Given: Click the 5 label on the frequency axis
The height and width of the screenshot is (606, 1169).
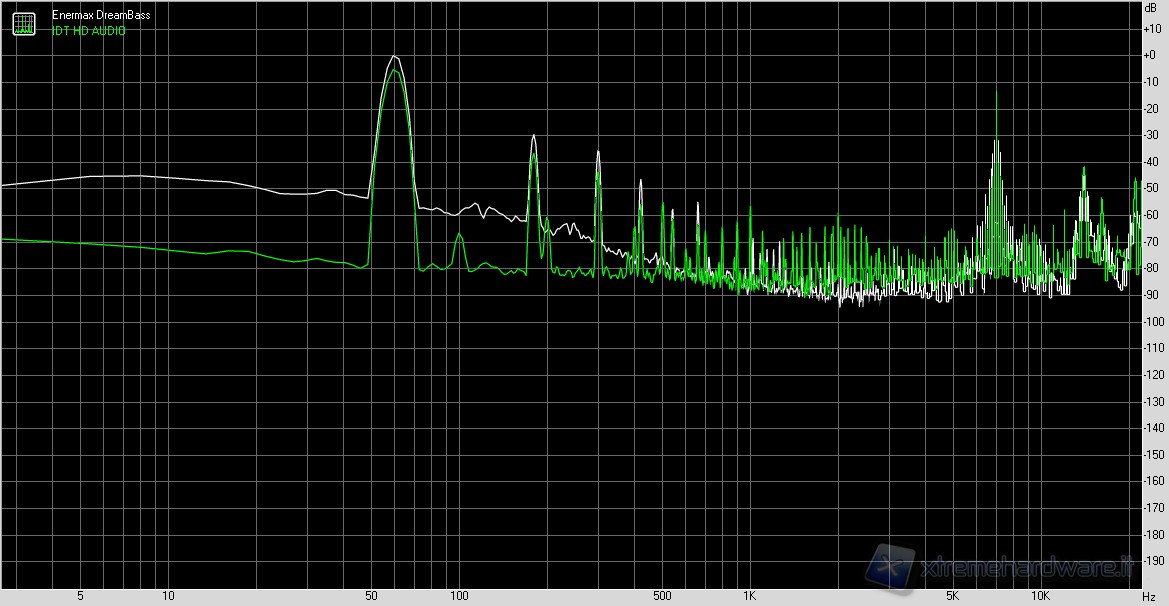Looking at the screenshot, I should (x=80, y=597).
